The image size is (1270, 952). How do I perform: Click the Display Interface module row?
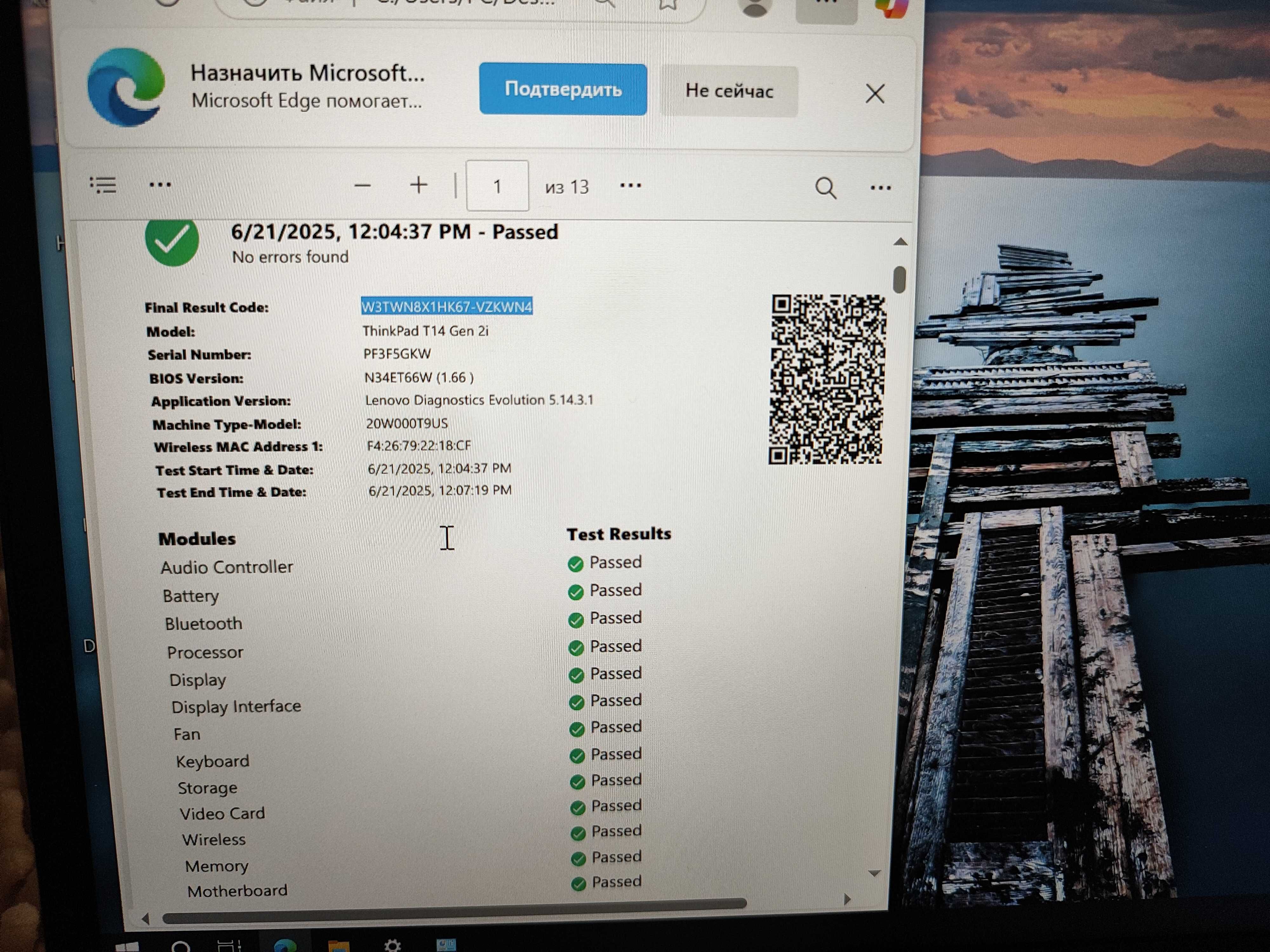pos(236,706)
